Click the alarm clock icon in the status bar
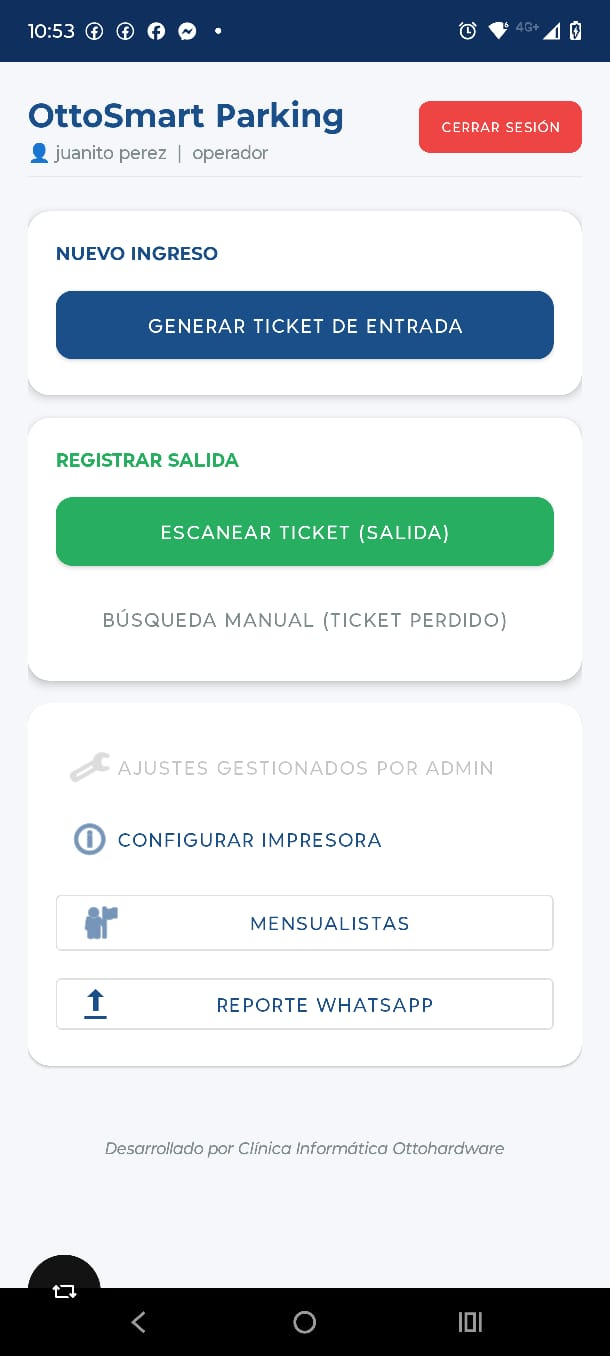The height and width of the screenshot is (1356, 610). (x=467, y=31)
